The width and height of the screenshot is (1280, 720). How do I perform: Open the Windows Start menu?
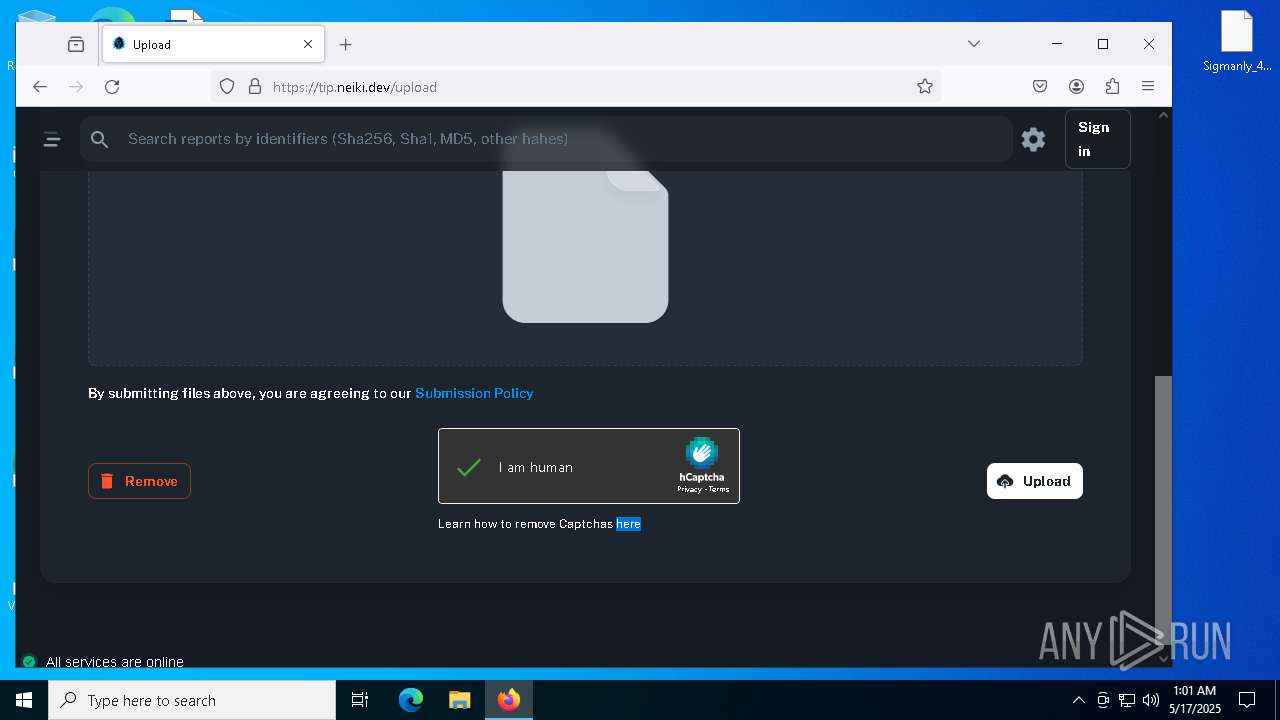point(24,700)
